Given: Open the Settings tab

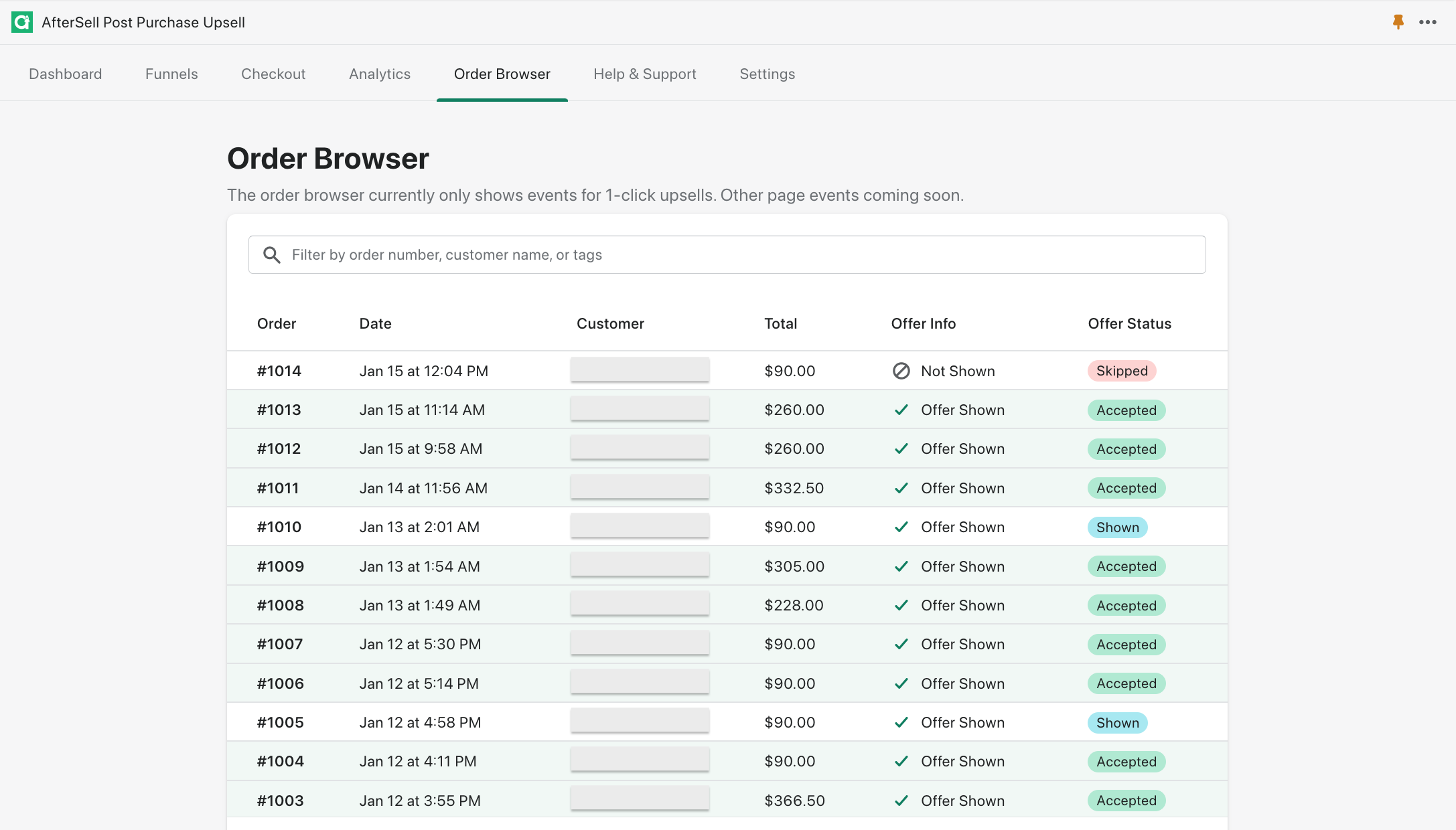Looking at the screenshot, I should click(x=768, y=74).
